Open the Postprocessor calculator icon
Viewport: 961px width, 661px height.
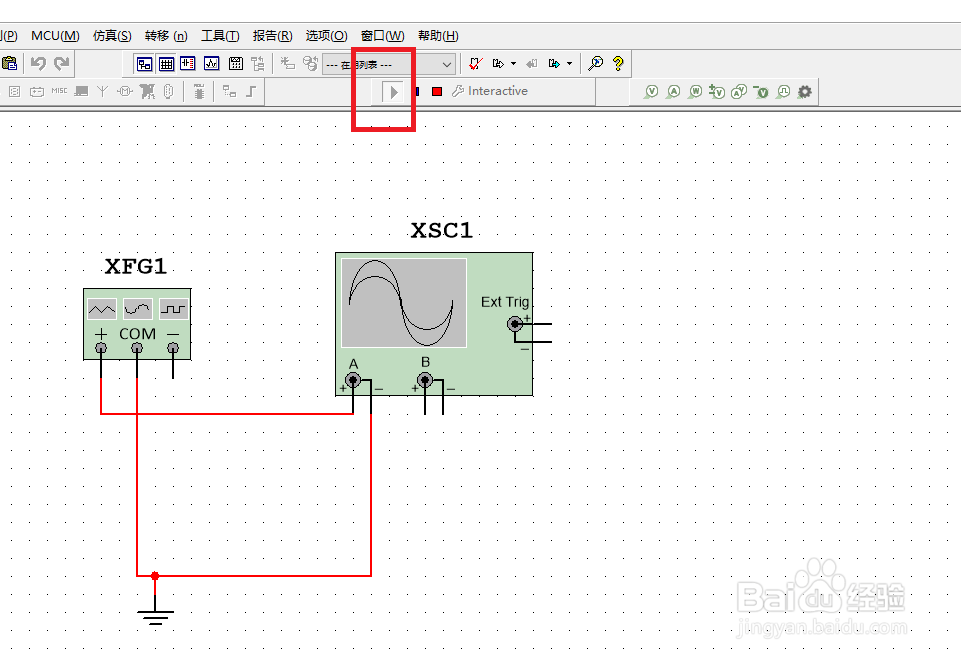(235, 64)
